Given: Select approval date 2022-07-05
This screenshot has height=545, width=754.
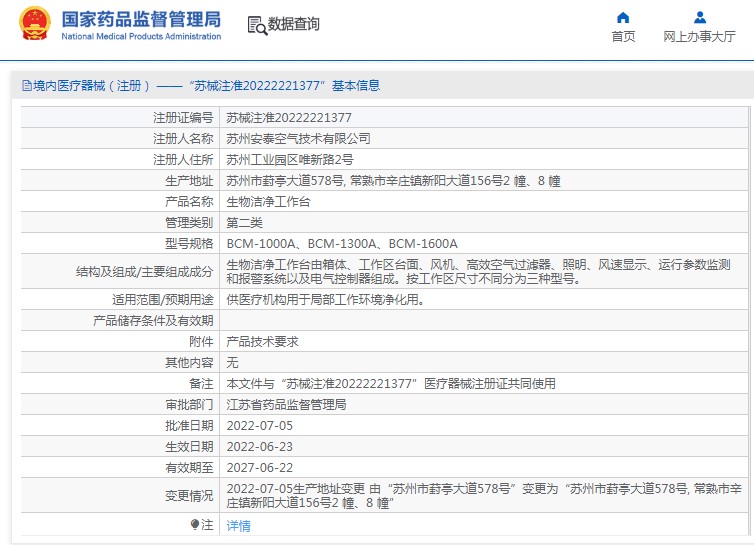Looking at the screenshot, I should (x=260, y=426).
